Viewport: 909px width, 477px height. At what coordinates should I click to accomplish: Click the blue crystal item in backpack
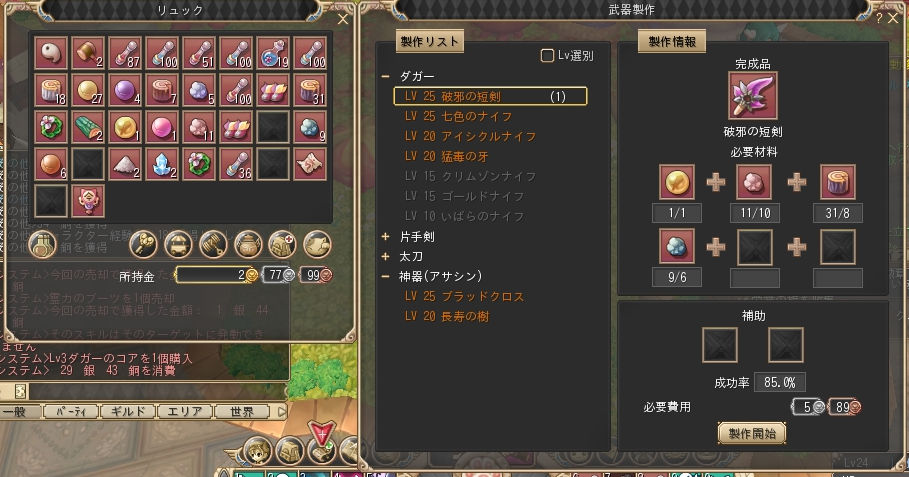tap(162, 164)
